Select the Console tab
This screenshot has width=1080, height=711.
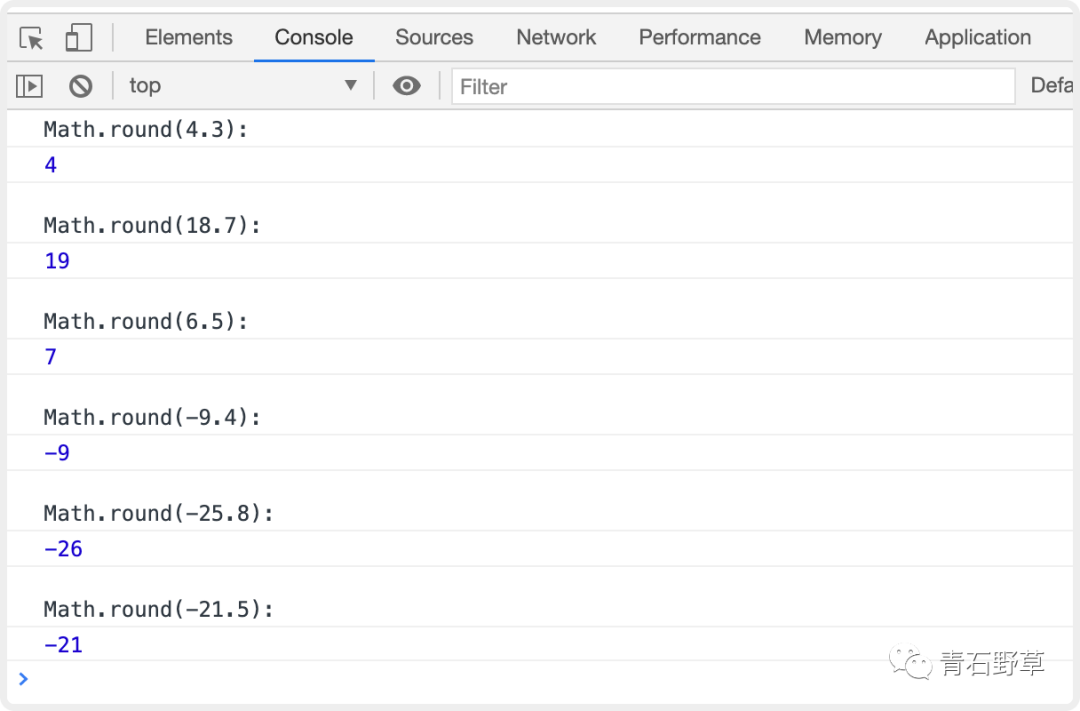click(x=314, y=37)
